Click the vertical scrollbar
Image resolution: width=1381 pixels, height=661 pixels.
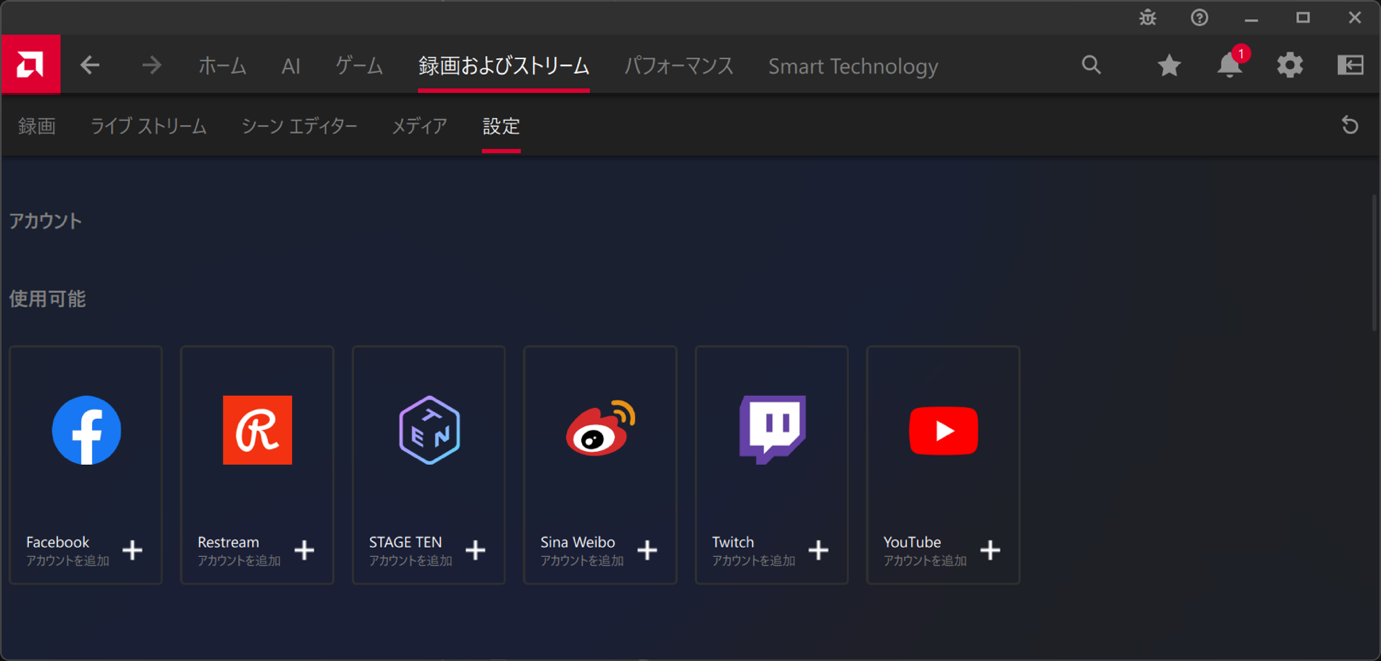click(1376, 263)
